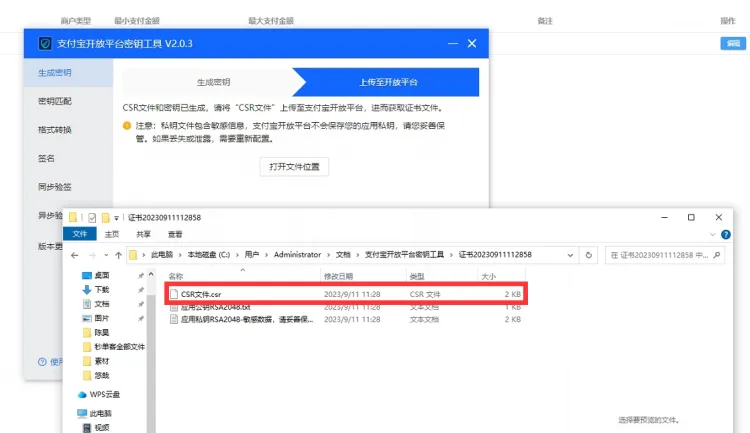Screen dimensions: 750x433
Task: Expand the chevron after Administrator in address bar
Action: point(328,255)
